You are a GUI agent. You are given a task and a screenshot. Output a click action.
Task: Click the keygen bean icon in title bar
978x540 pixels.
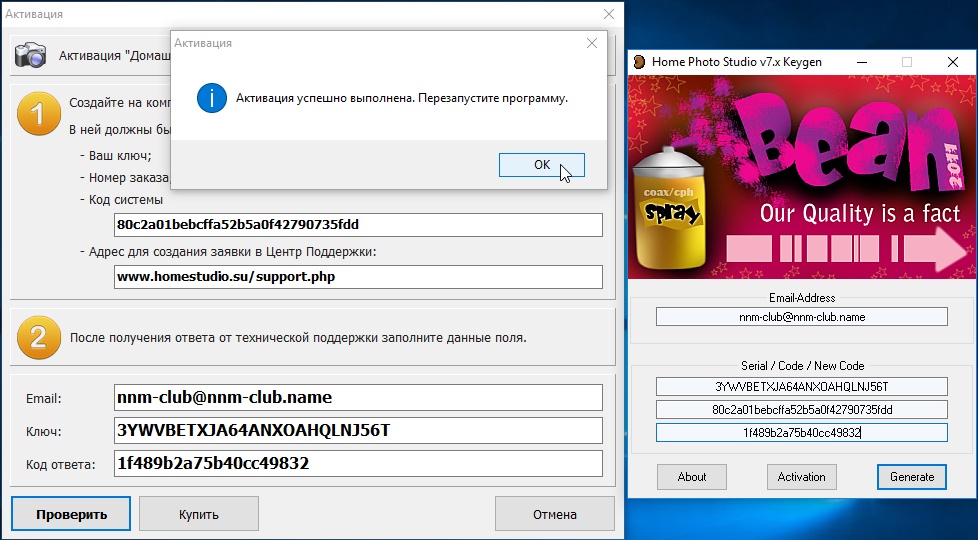click(x=639, y=62)
